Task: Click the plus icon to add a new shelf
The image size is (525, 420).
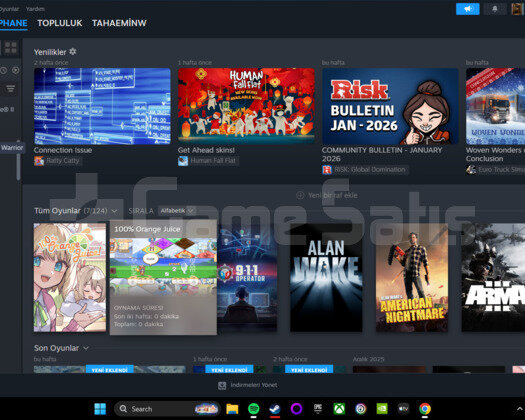Action: click(x=300, y=195)
